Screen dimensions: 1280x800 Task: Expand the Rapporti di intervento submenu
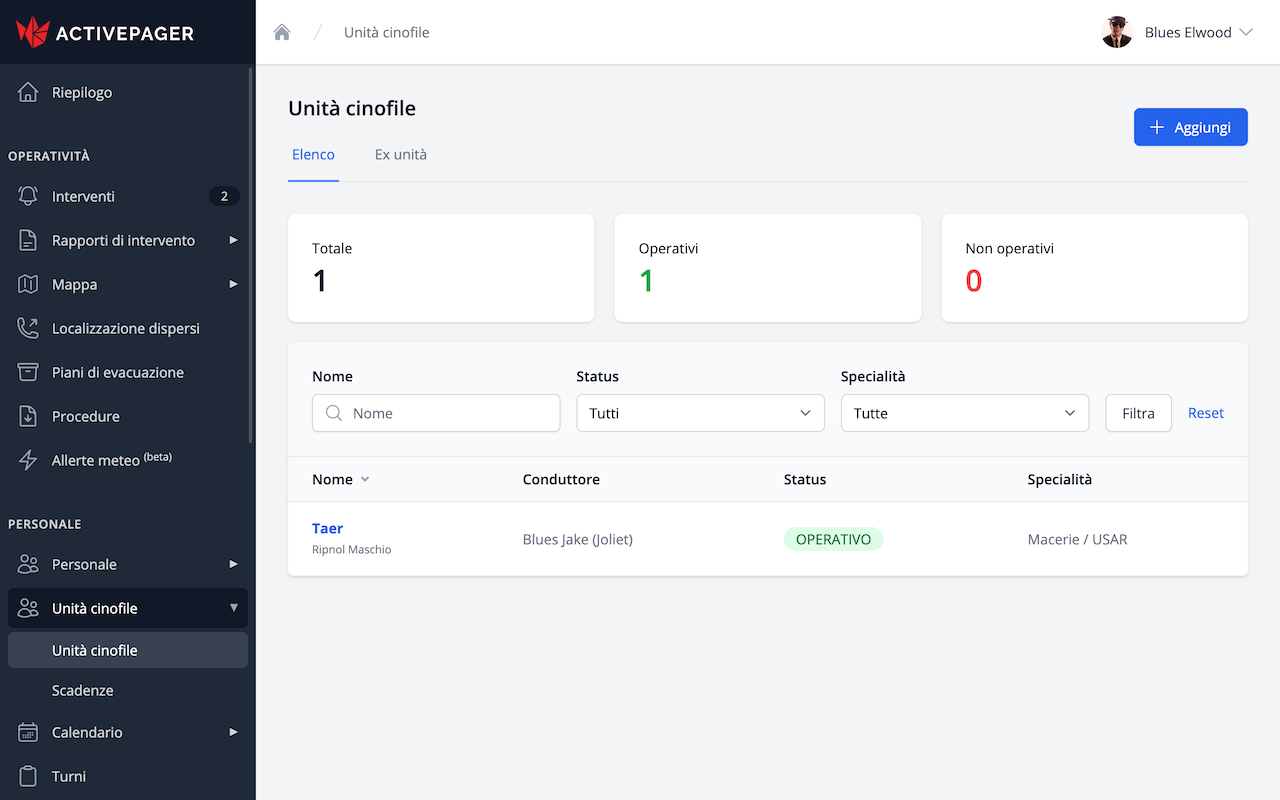point(233,240)
